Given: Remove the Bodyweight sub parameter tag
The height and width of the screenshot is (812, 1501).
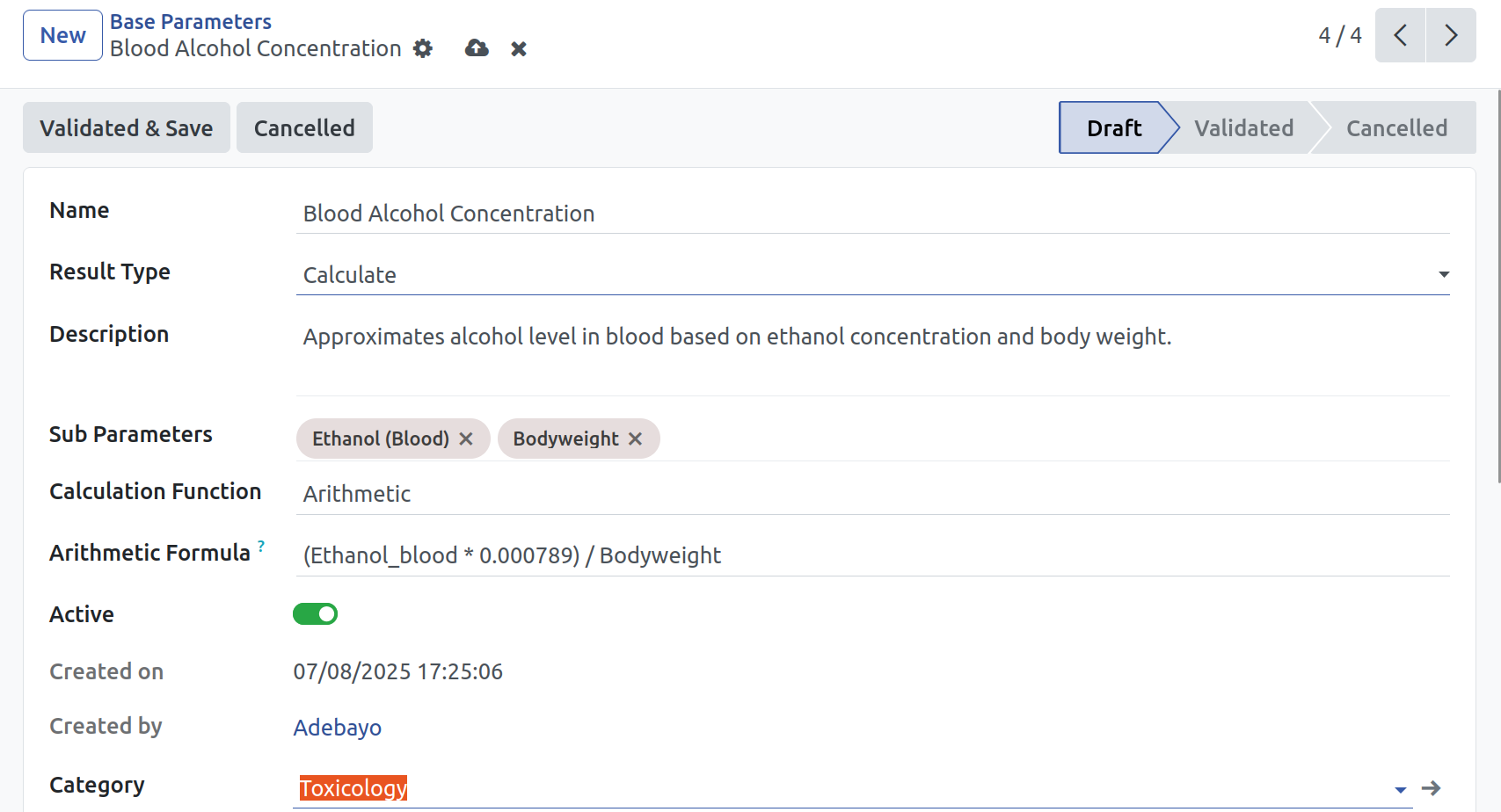Looking at the screenshot, I should pos(635,439).
